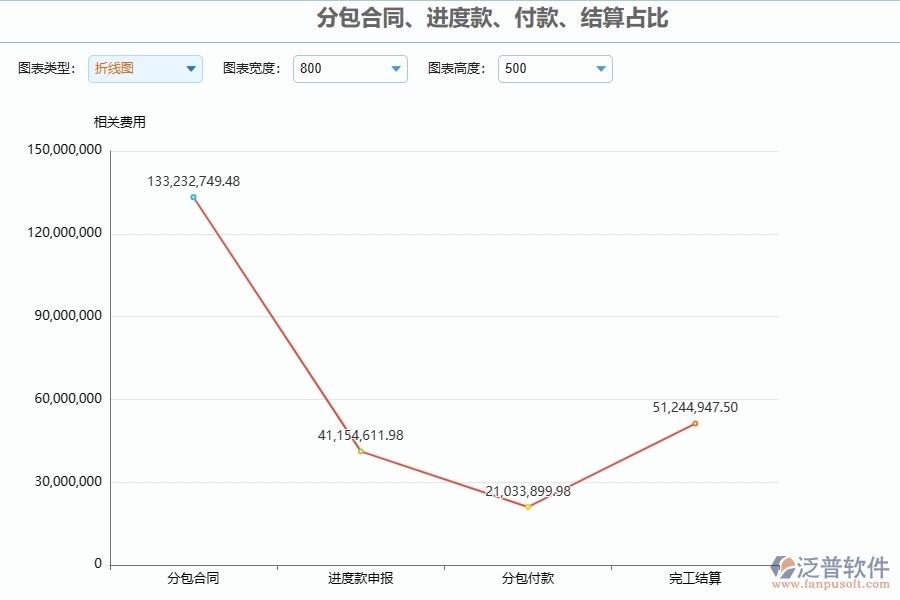This screenshot has height=600, width=900.
Task: Click the dropdown arrow on 500 selector
Action: [x=600, y=69]
